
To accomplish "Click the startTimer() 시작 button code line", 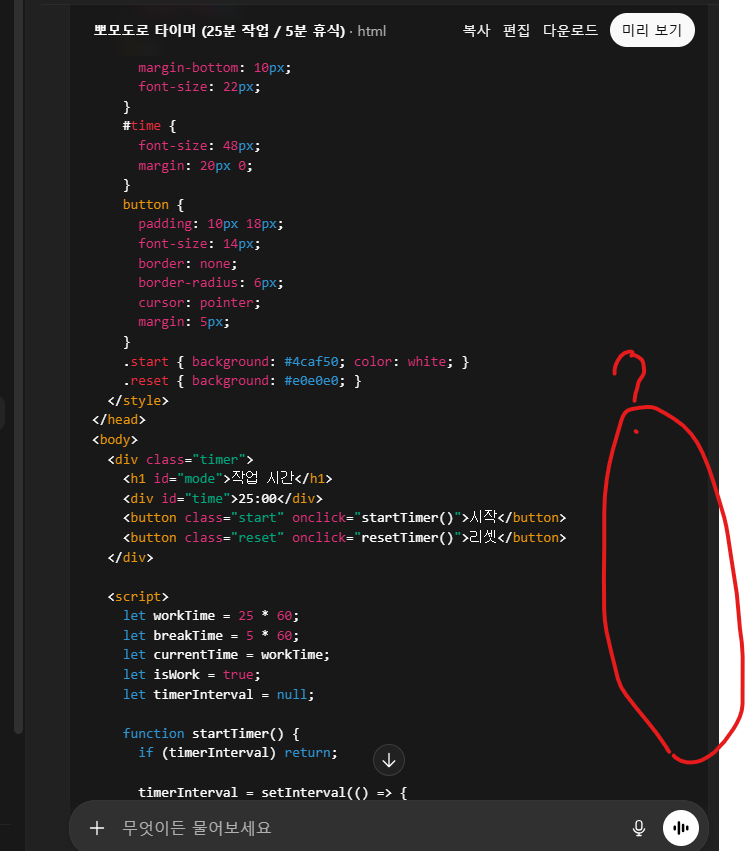I will [345, 517].
